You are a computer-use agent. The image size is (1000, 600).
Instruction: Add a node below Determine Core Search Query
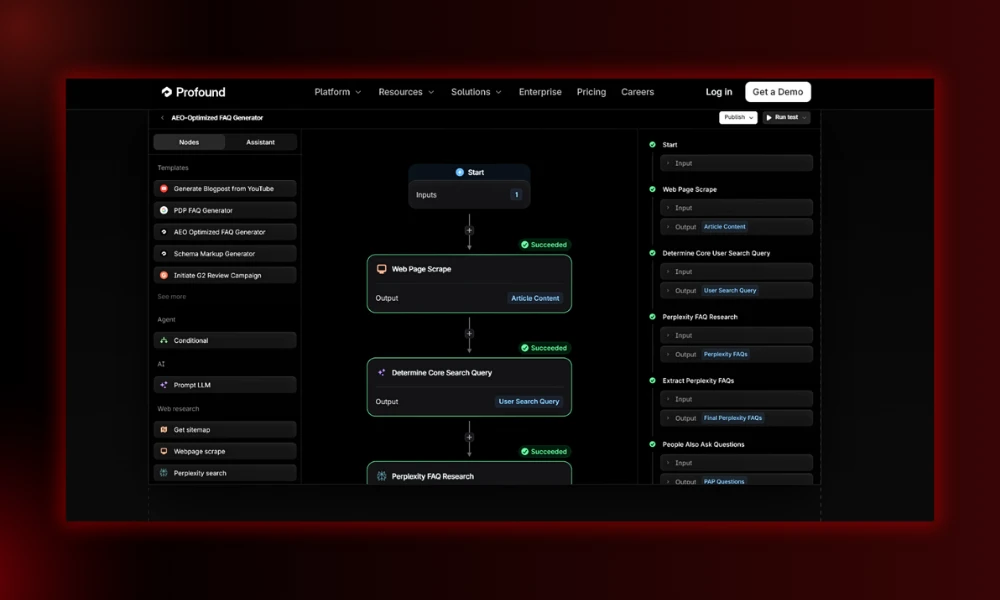pos(469,437)
